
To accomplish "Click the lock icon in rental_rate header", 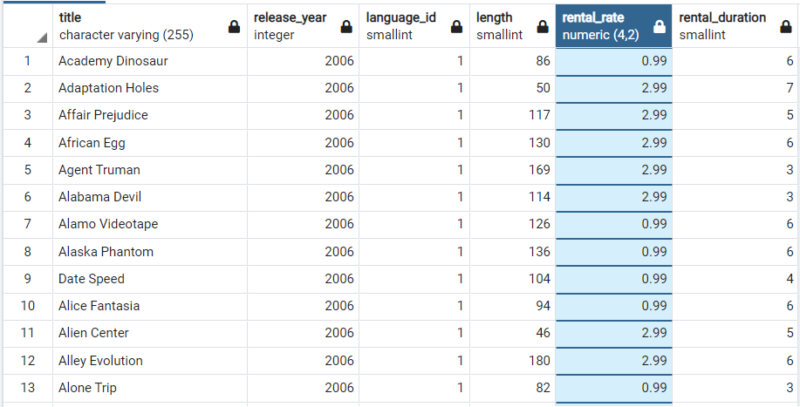I will coord(659,28).
